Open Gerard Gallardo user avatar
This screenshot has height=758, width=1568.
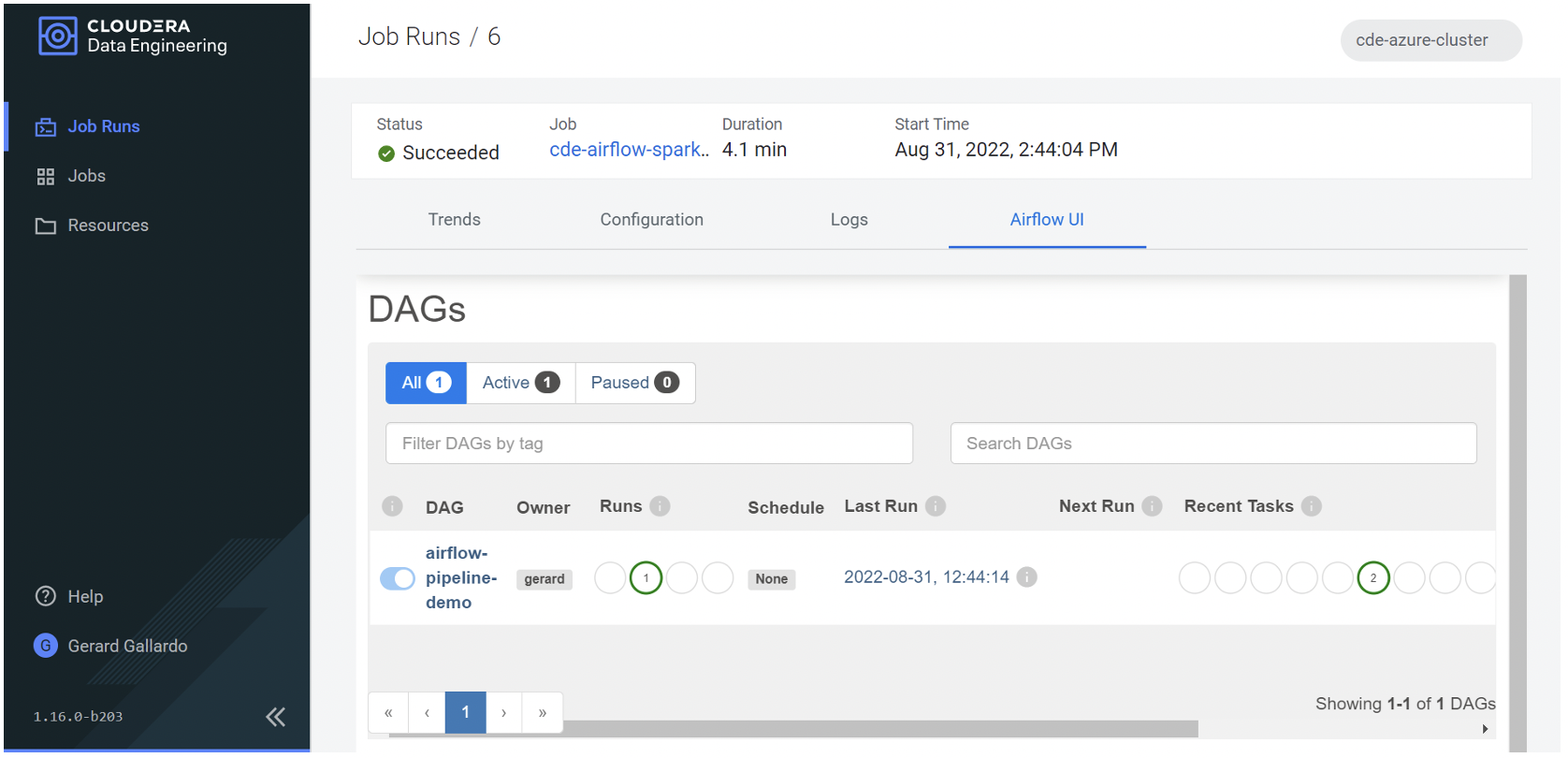pyautogui.click(x=45, y=646)
